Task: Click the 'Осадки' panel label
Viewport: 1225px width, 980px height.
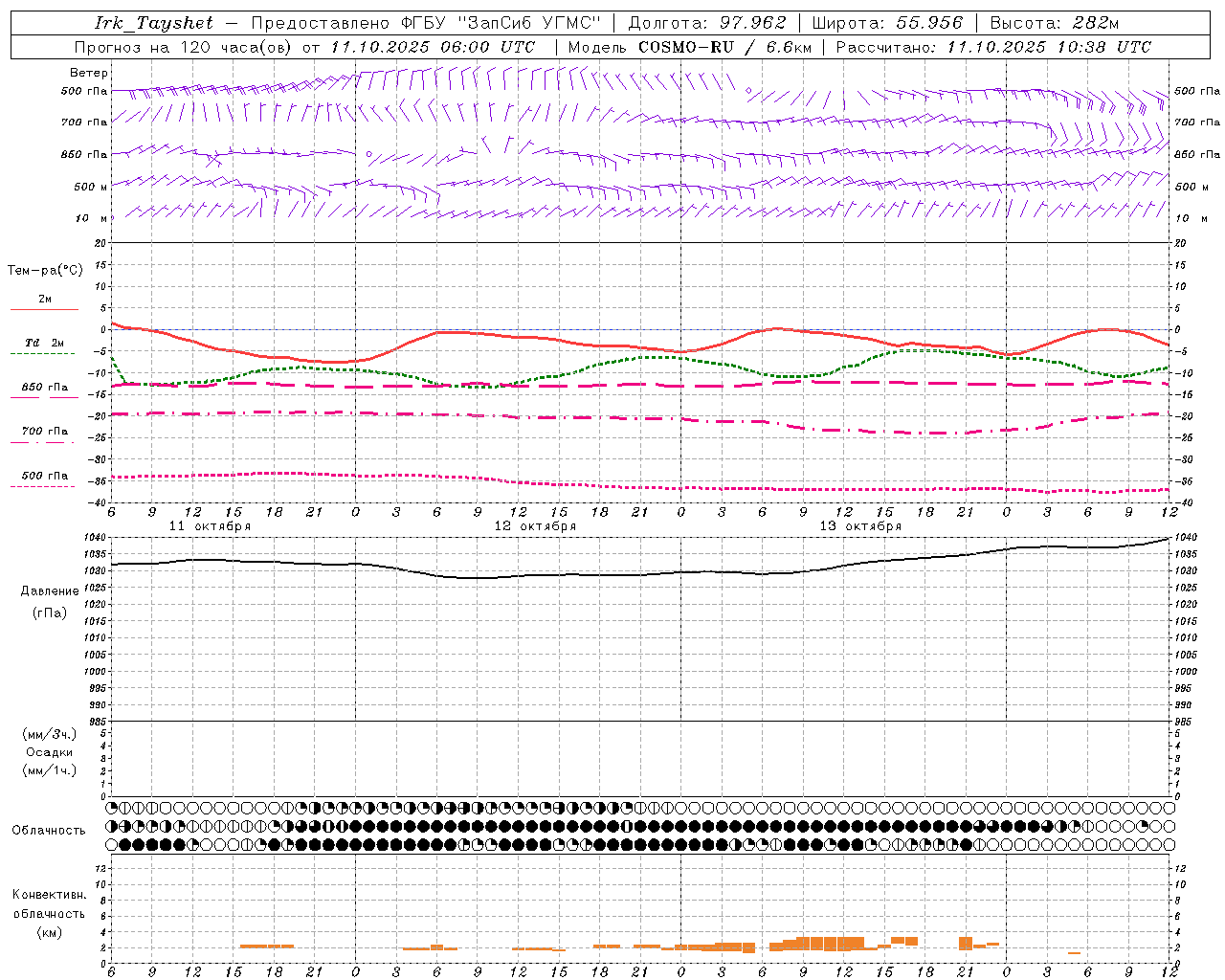Action: click(50, 752)
